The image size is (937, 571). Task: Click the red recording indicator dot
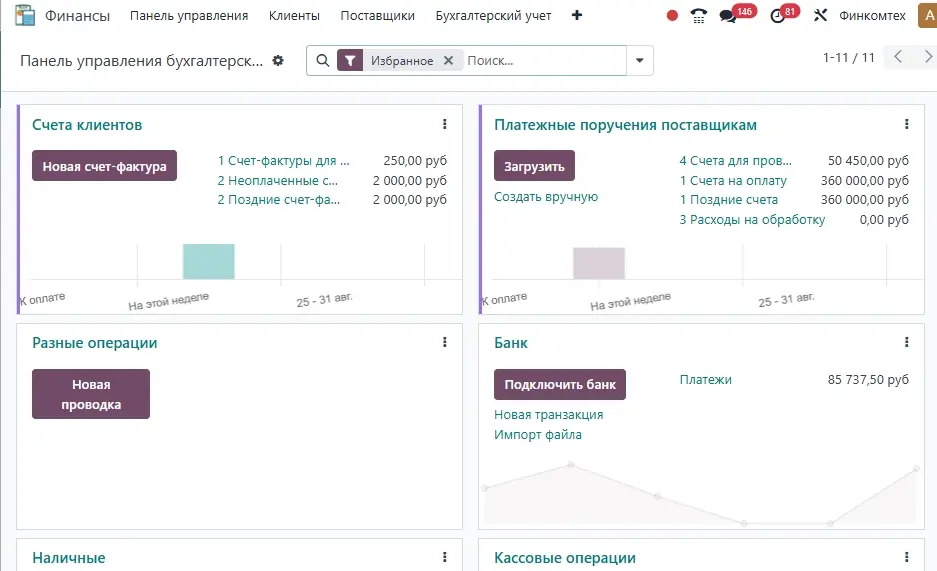[672, 16]
